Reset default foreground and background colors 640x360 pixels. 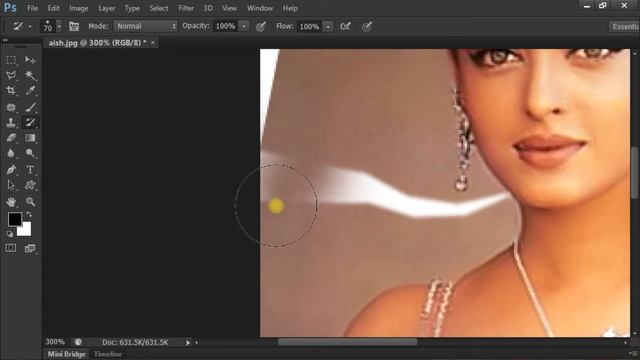pyautogui.click(x=10, y=234)
